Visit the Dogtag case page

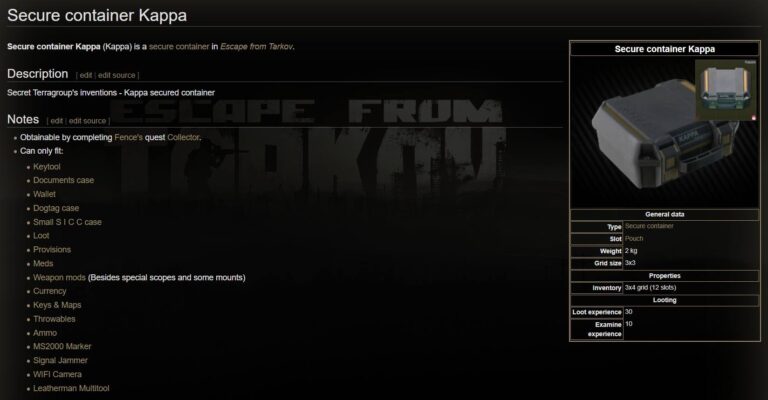[56, 208]
